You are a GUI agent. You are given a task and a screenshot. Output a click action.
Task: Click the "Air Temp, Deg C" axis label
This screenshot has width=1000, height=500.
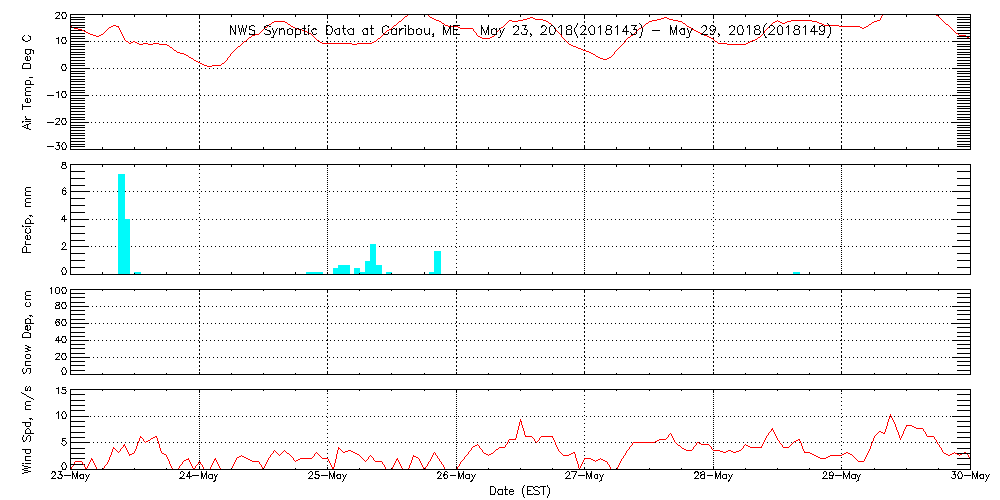28,82
